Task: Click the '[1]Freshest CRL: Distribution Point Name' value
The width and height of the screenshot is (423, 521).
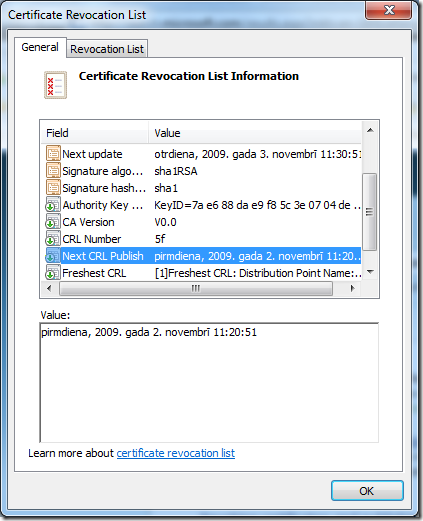Action: click(x=258, y=273)
